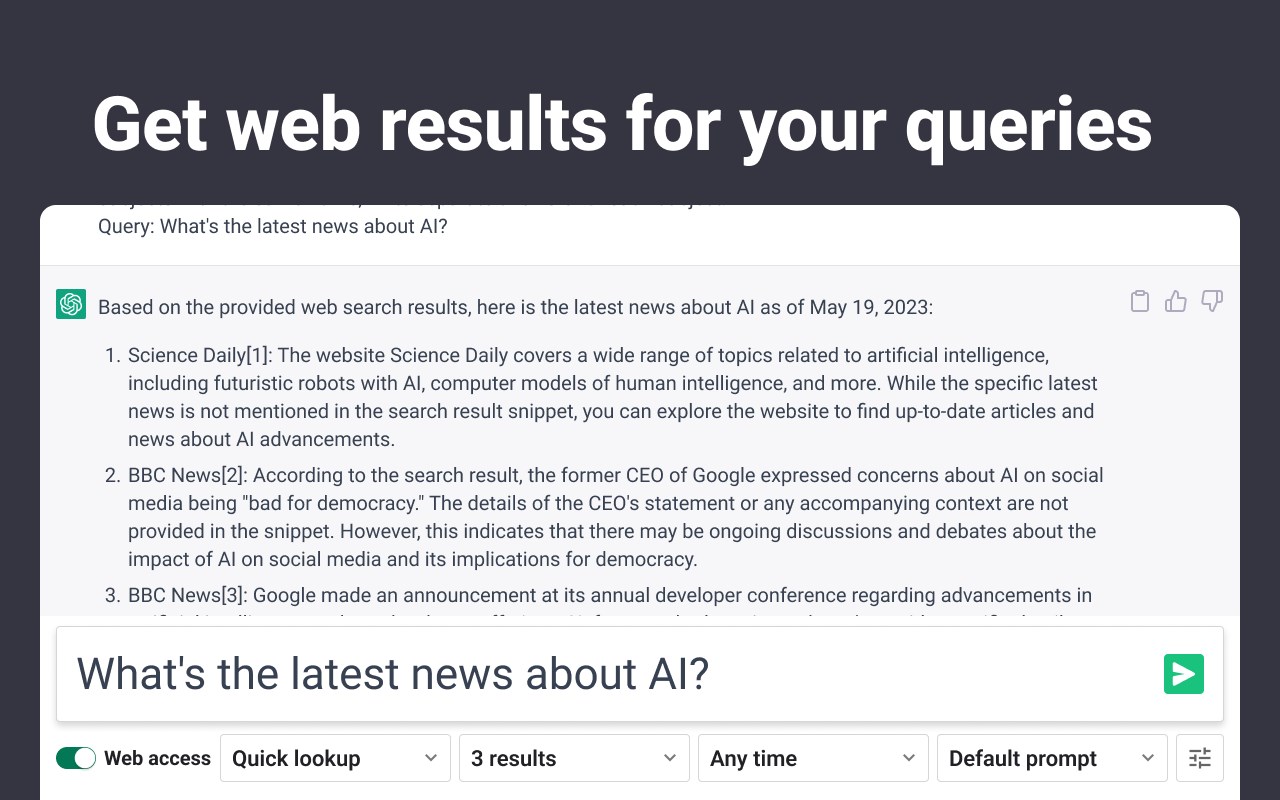The width and height of the screenshot is (1280, 800).
Task: Click the 'Get web results' headline
Action: (x=622, y=124)
